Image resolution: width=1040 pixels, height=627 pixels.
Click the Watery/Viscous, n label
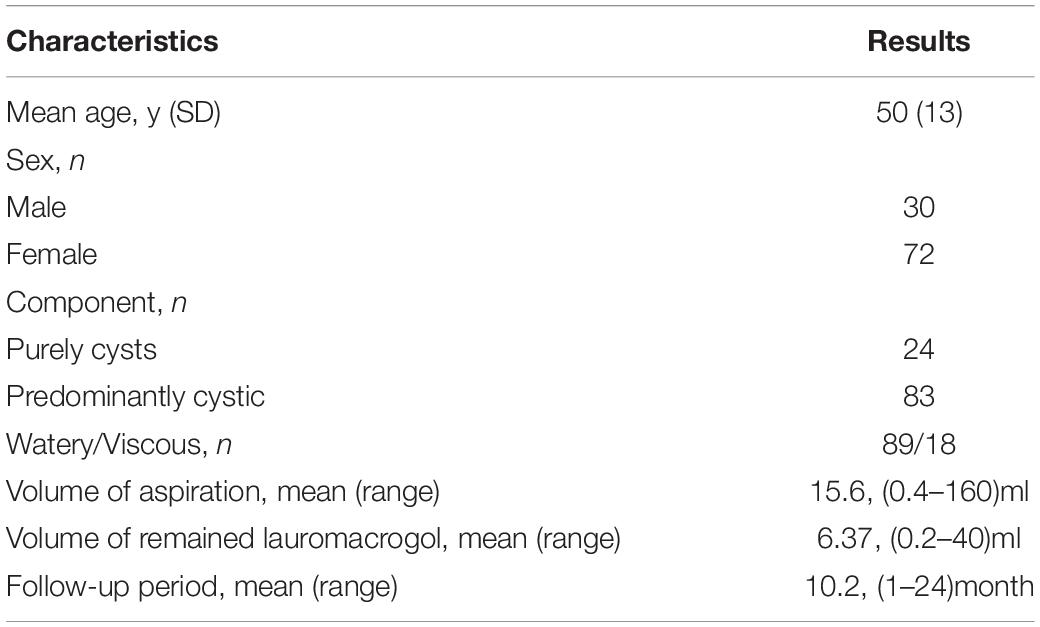click(119, 444)
